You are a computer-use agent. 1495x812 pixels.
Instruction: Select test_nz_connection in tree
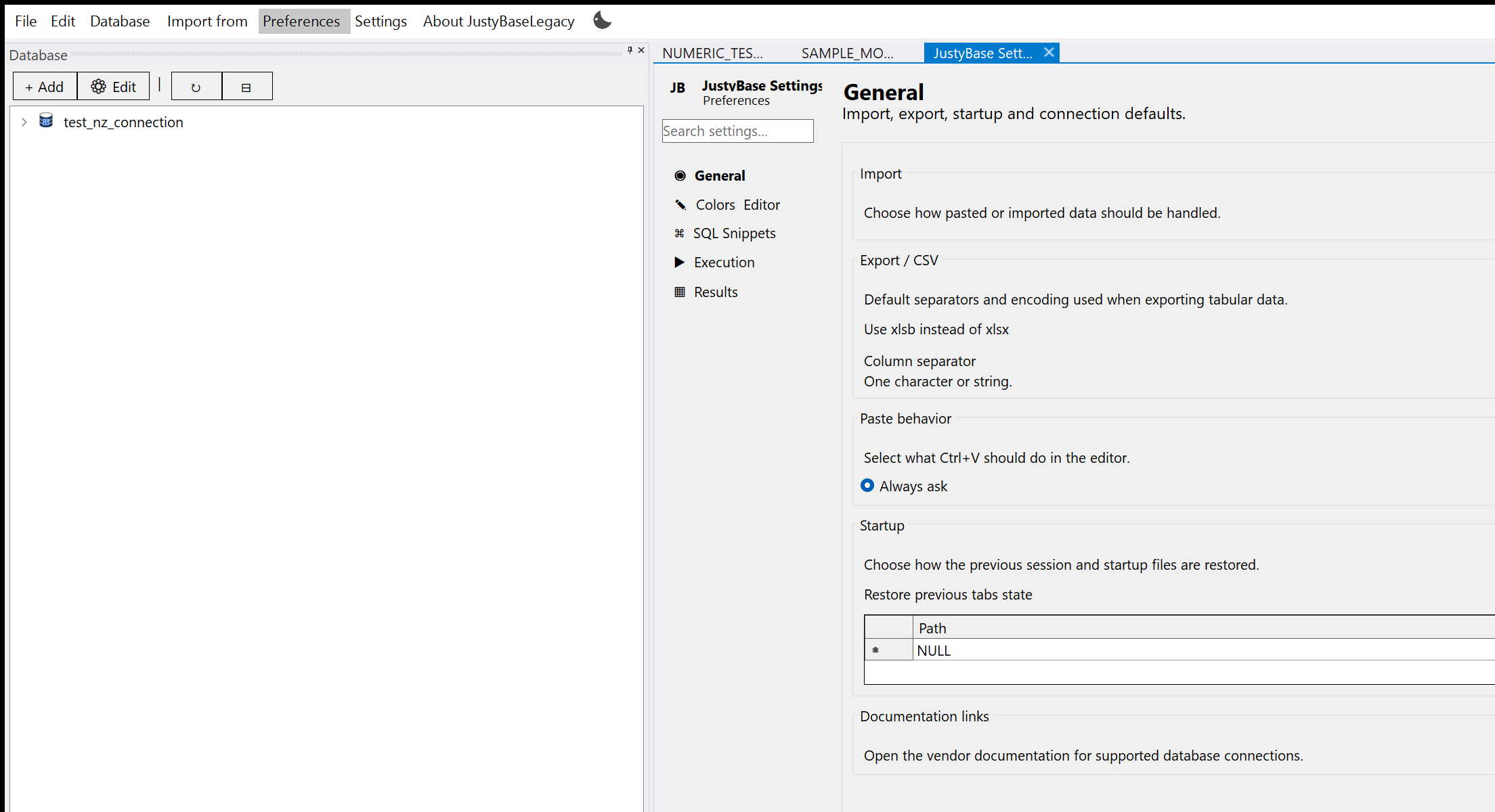123,122
